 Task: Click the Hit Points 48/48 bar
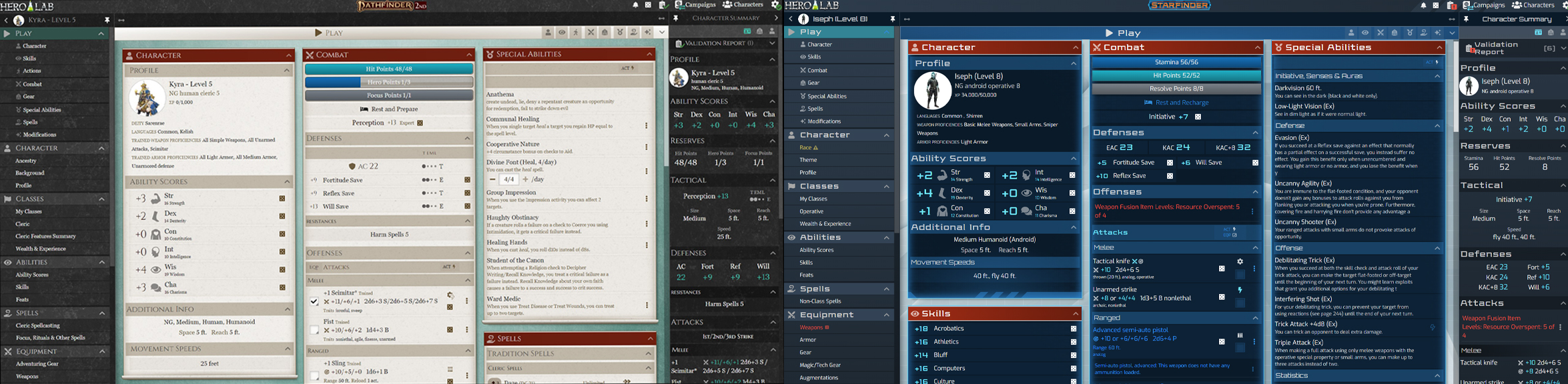click(389, 69)
